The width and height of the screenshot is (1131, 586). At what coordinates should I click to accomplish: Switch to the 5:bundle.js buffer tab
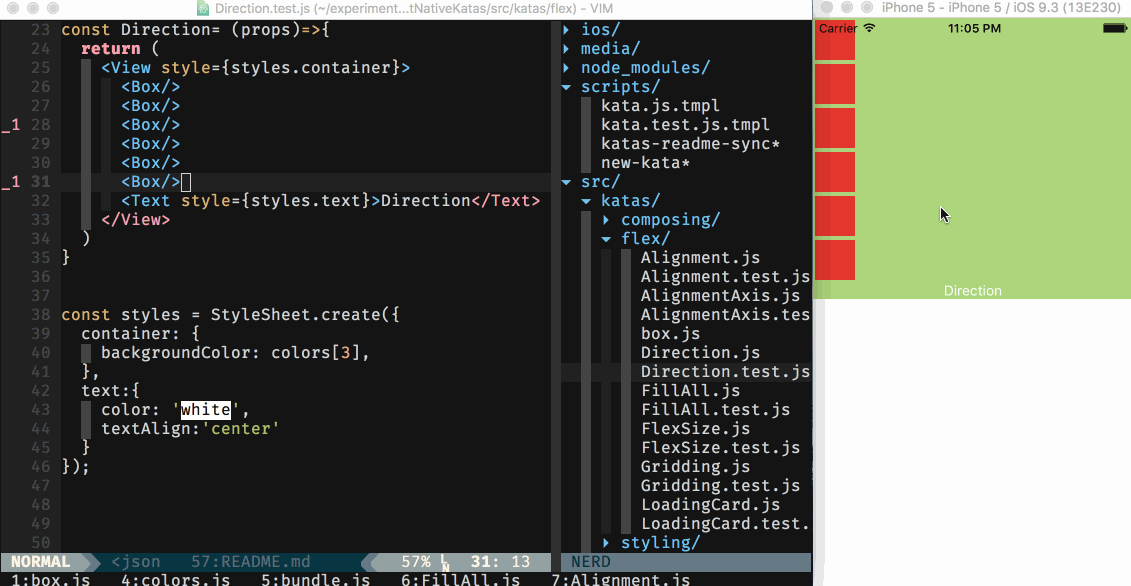315,580
